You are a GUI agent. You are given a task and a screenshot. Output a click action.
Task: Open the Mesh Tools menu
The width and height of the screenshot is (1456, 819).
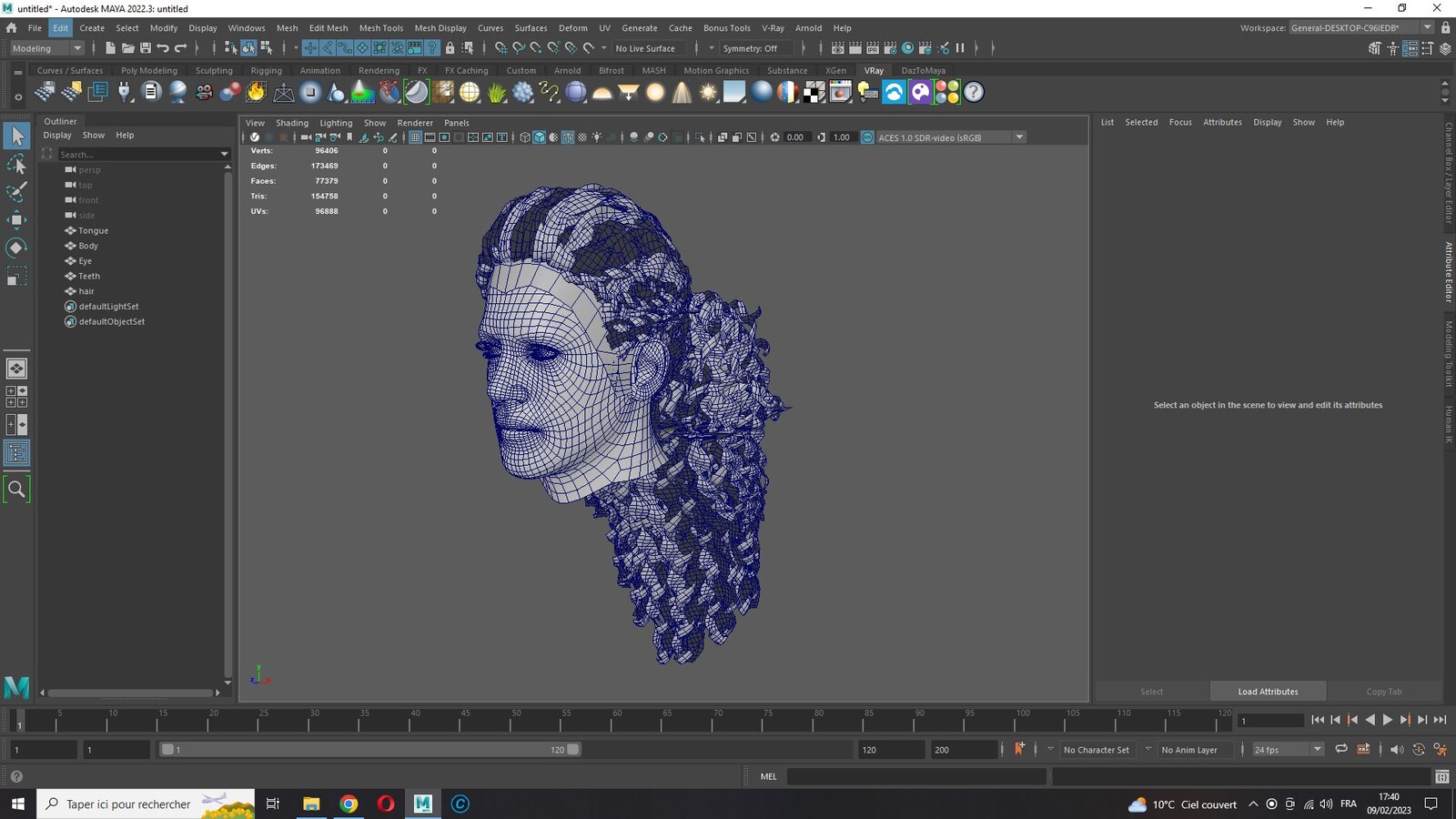point(380,28)
